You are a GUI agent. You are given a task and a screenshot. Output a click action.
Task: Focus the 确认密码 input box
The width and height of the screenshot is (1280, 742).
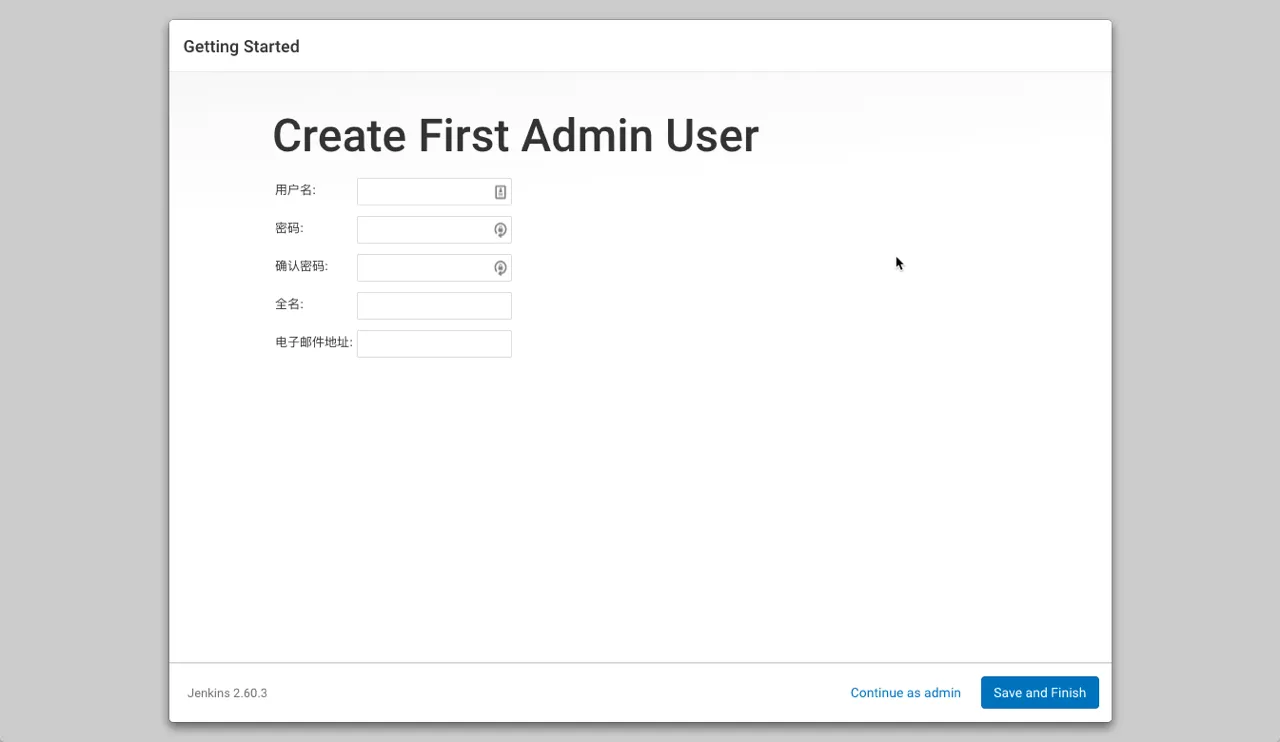point(424,268)
